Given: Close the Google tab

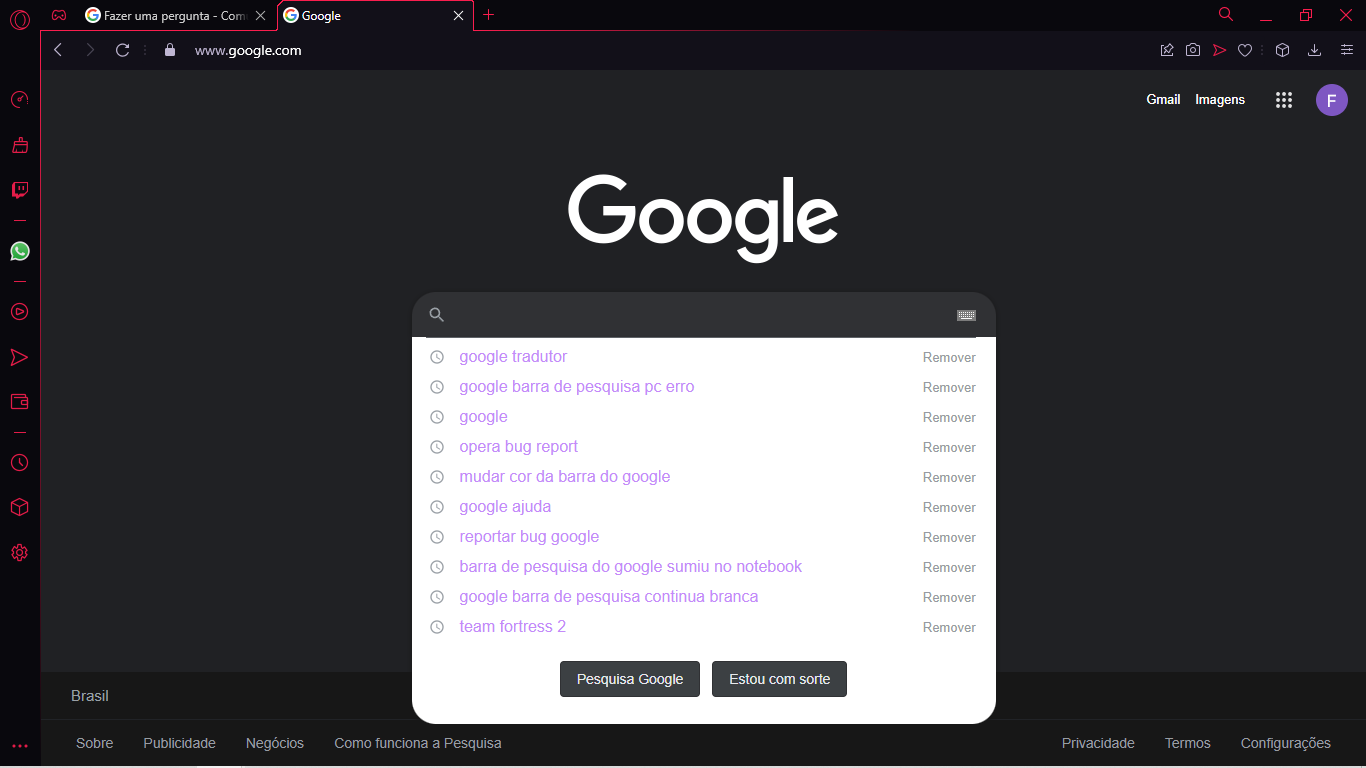Looking at the screenshot, I should (459, 16).
